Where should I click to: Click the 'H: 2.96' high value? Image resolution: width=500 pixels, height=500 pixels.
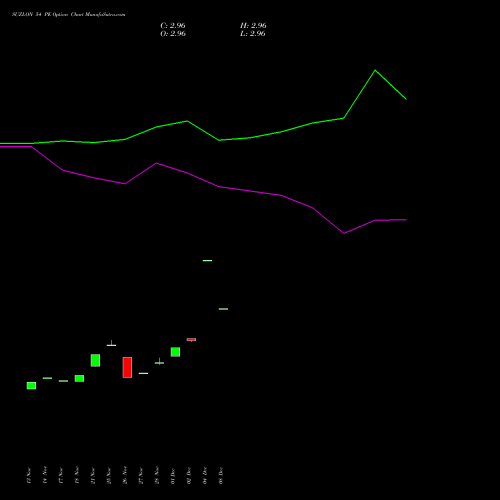(x=253, y=25)
